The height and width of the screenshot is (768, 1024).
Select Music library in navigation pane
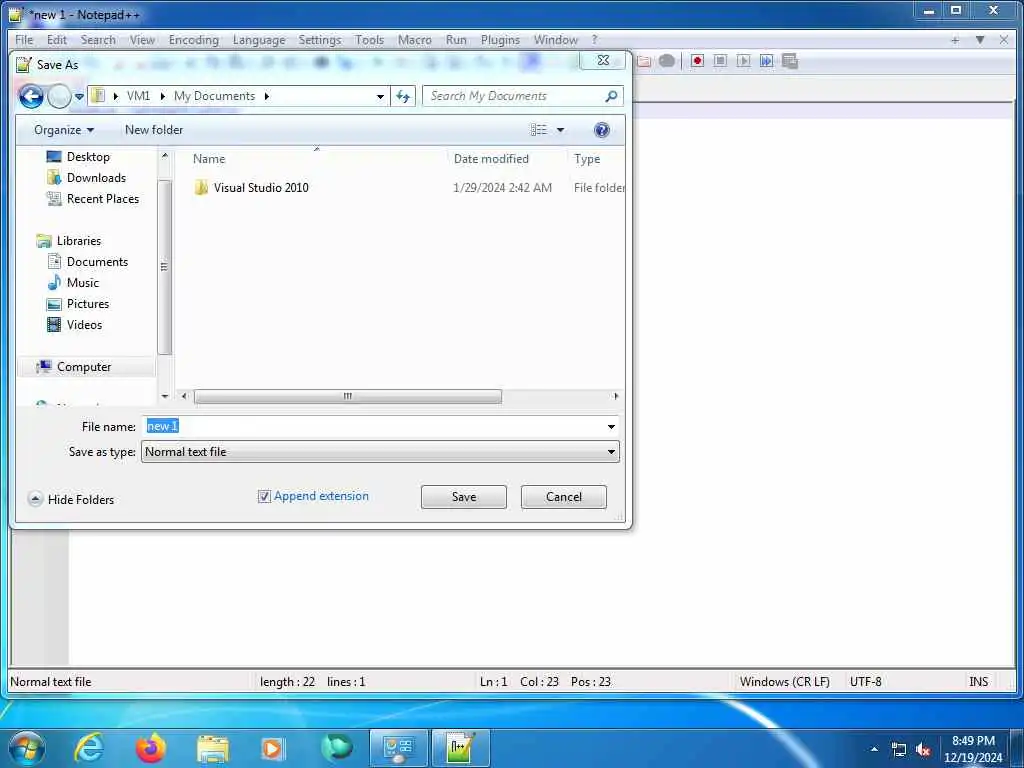point(82,283)
